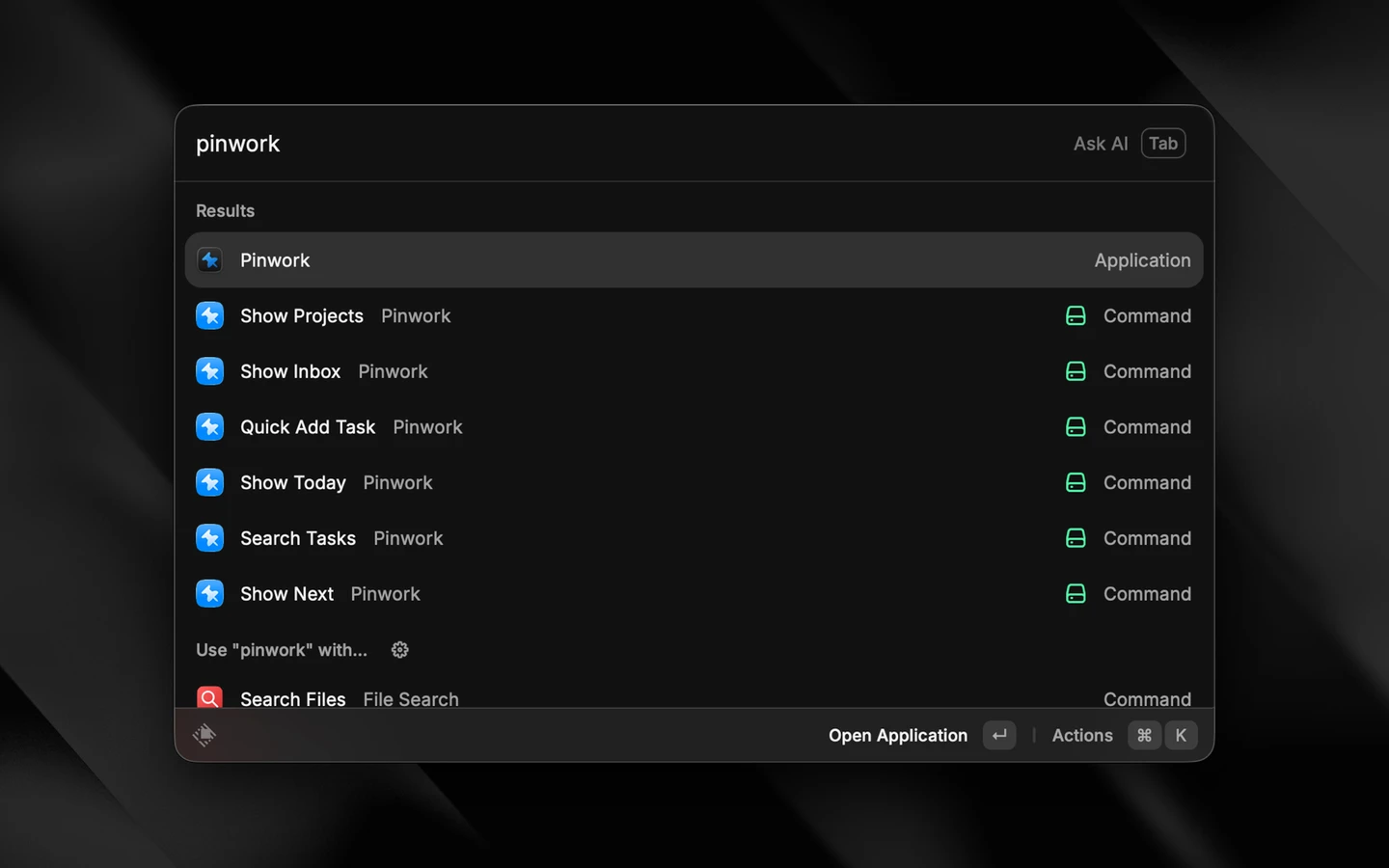The image size is (1389, 868).
Task: Click green command icon in Show Next row
Action: pos(1076,594)
